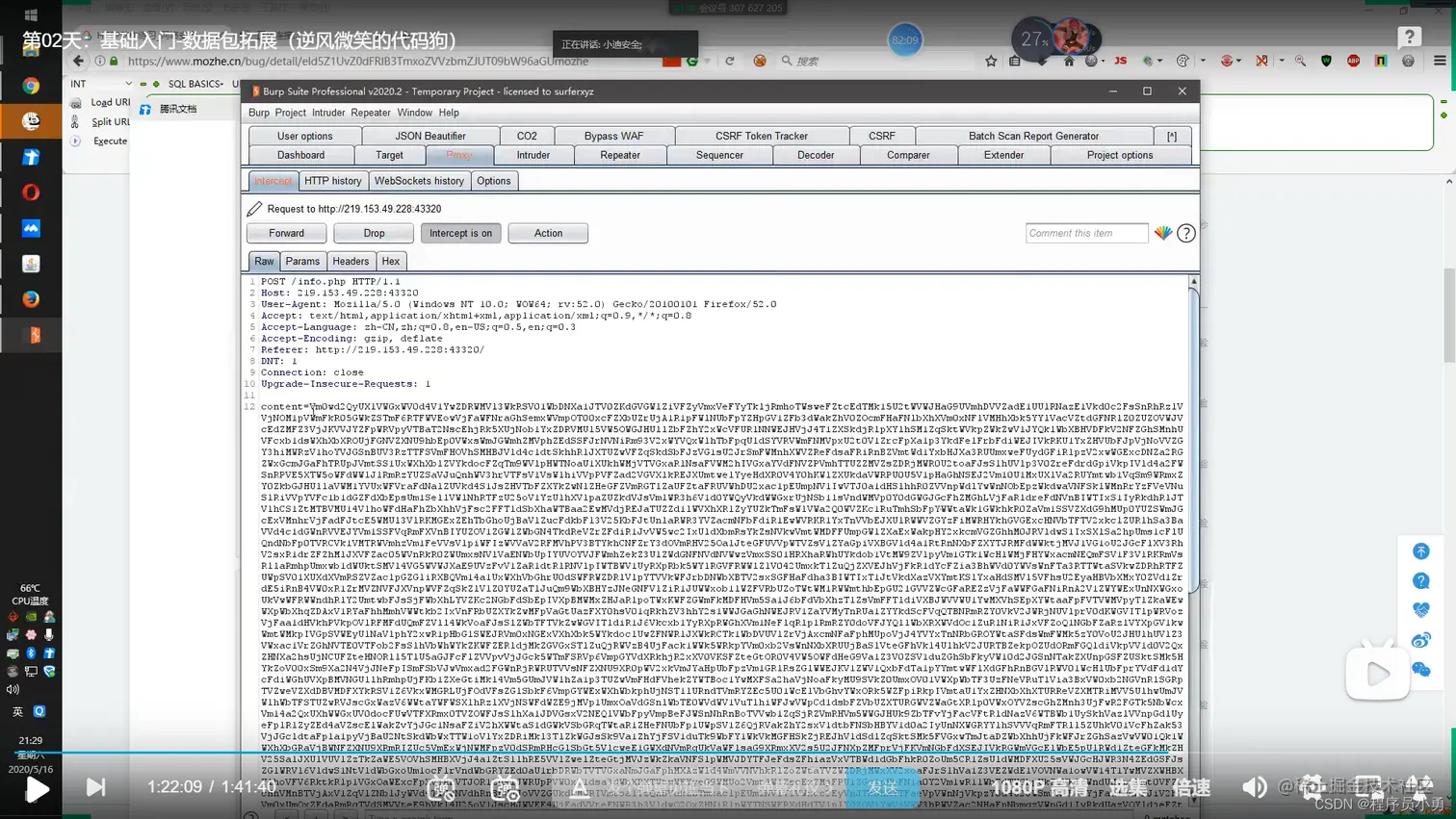This screenshot has height=819, width=1456.
Task: Open the Comparer tab
Action: [908, 155]
